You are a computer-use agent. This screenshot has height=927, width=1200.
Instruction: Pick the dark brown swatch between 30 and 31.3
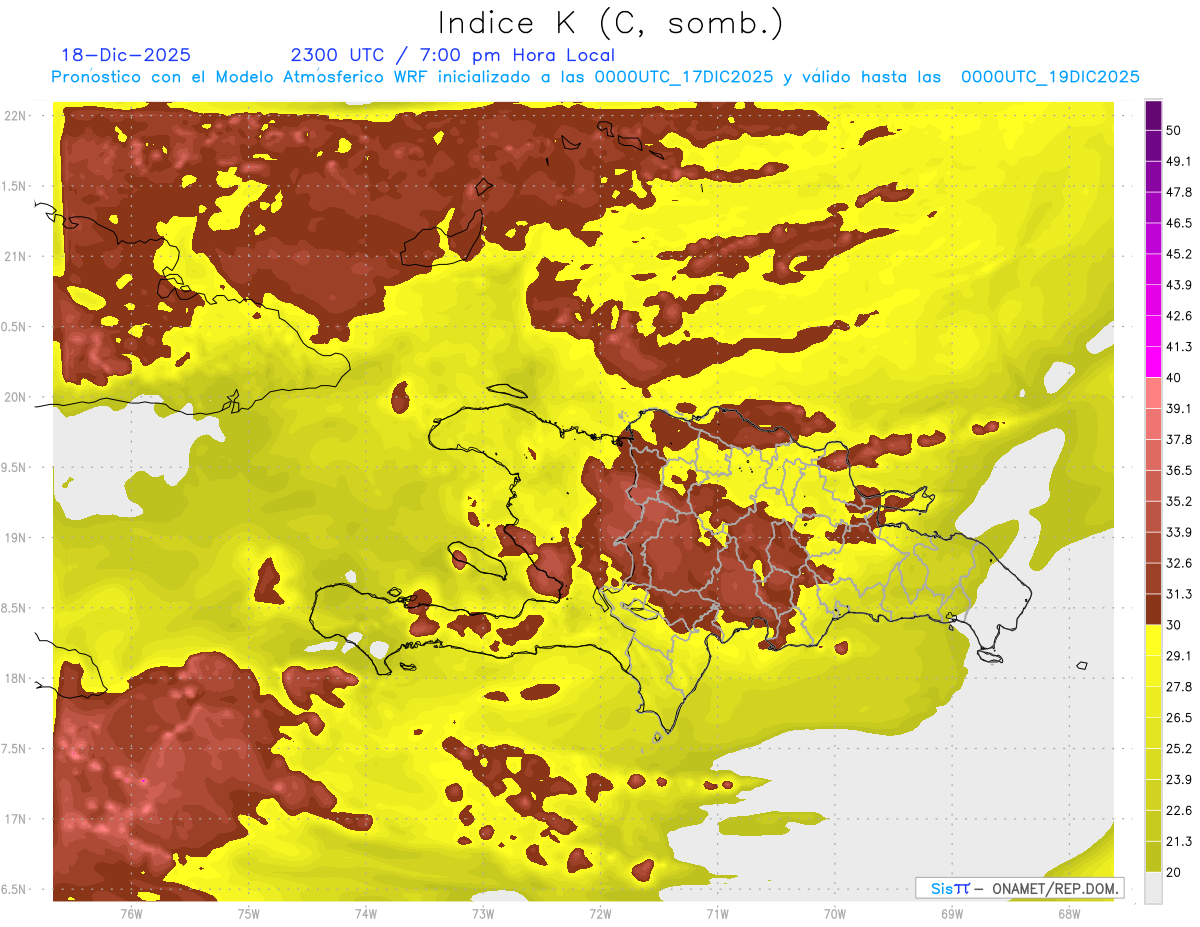[1153, 609]
